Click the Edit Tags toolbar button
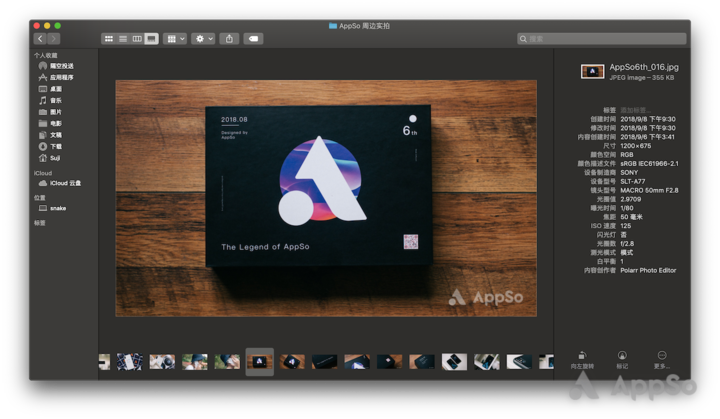 tap(253, 39)
